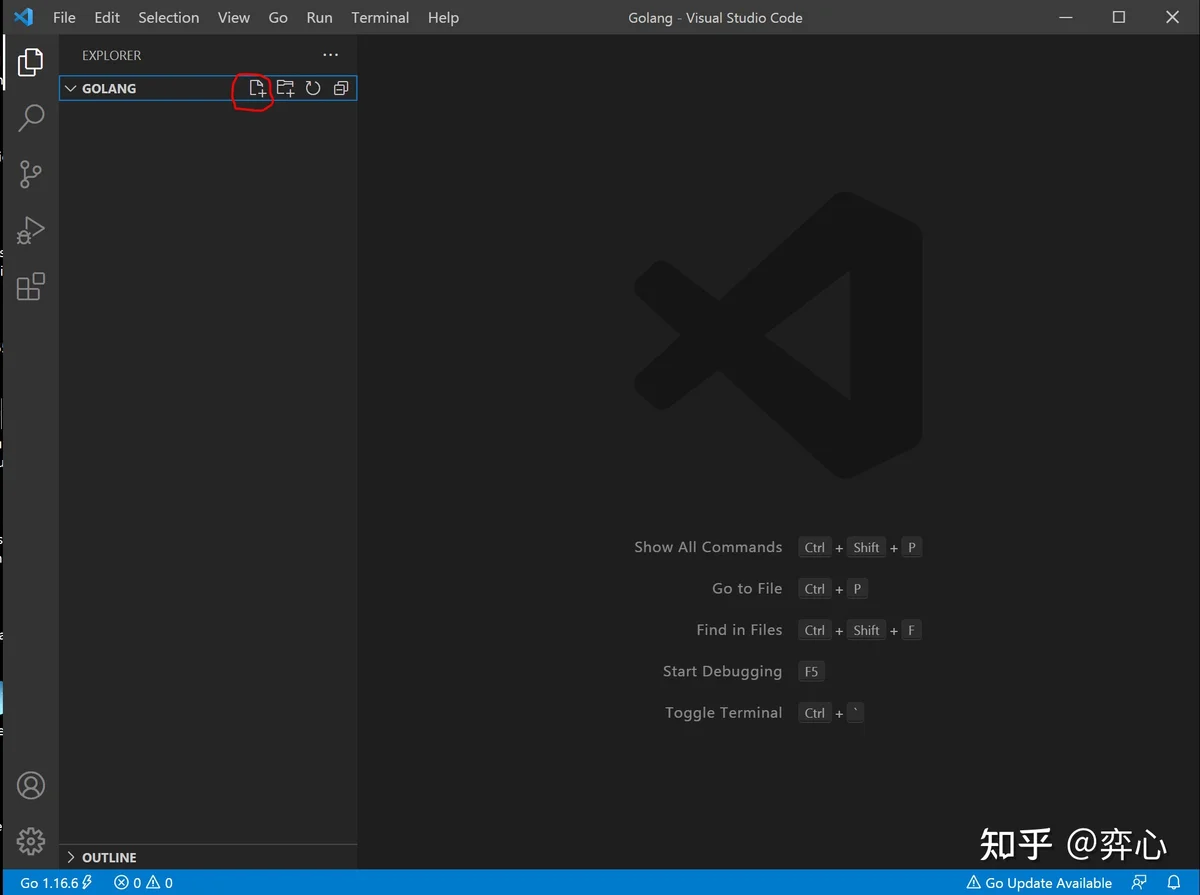Minimize the Visual Studio Code window

pyautogui.click(x=1065, y=17)
